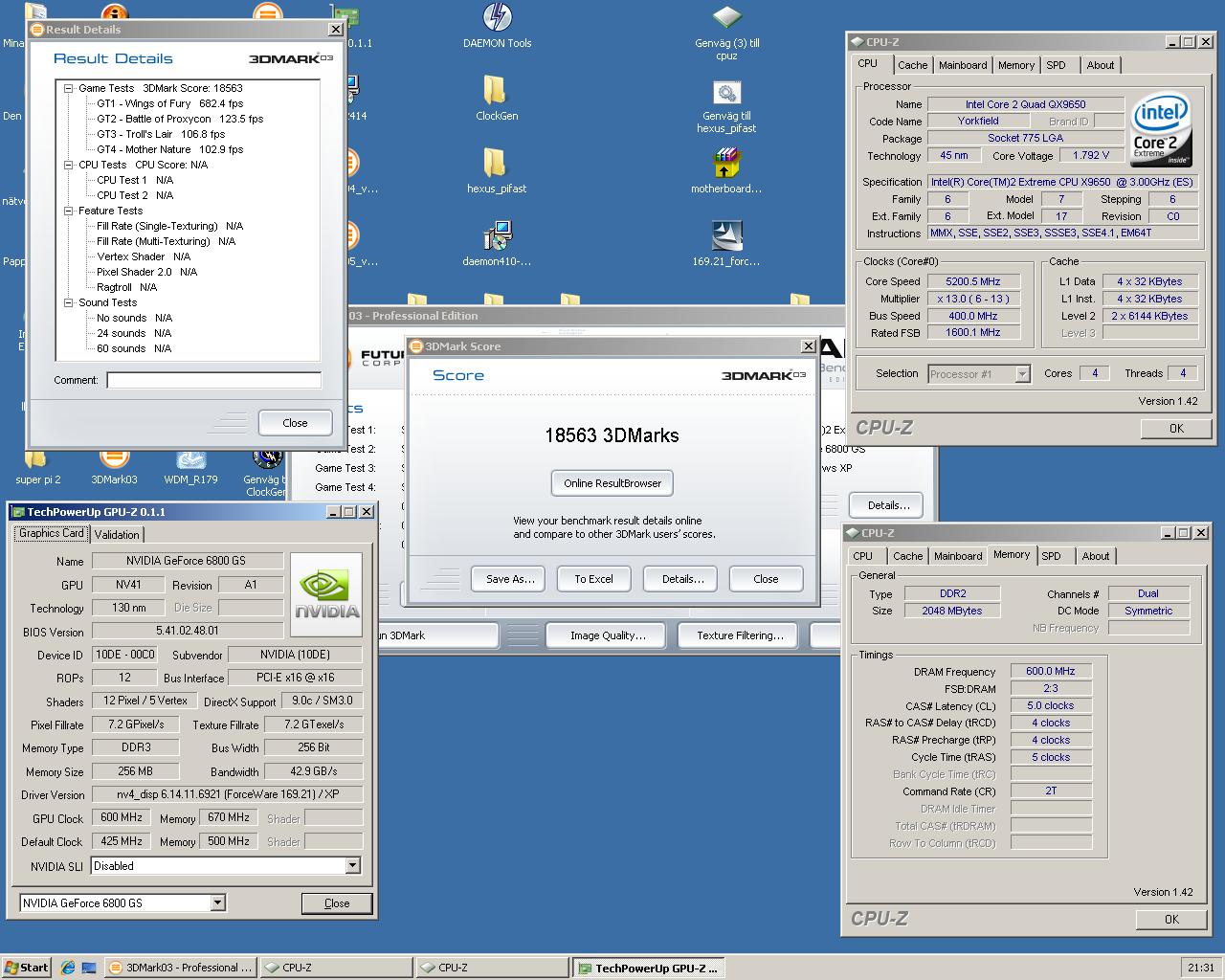Collapse the Sound Tests tree node
This screenshot has height=980, width=1225.
coord(69,302)
